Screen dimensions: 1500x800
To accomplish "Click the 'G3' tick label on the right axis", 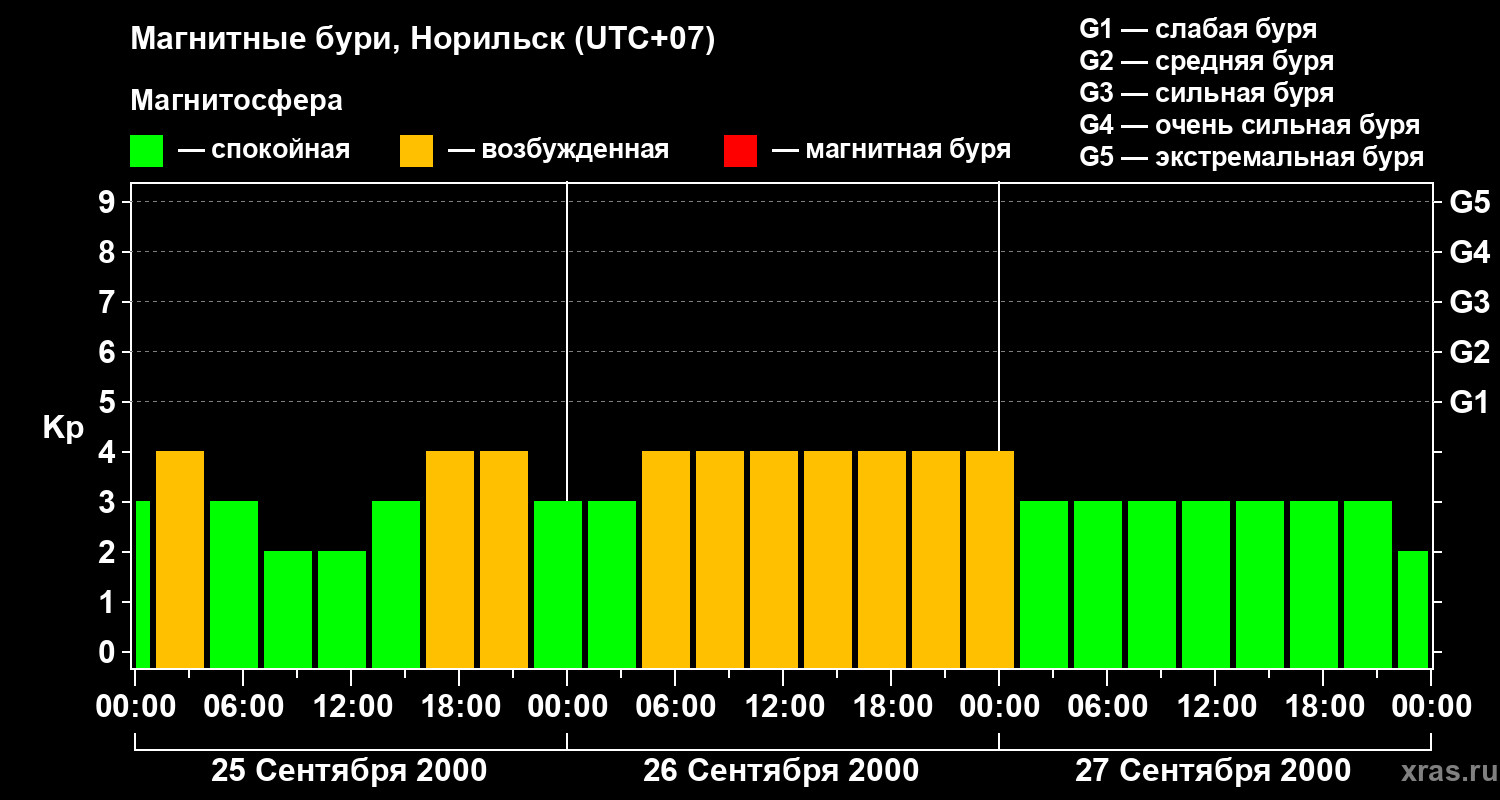I will coord(1469,302).
